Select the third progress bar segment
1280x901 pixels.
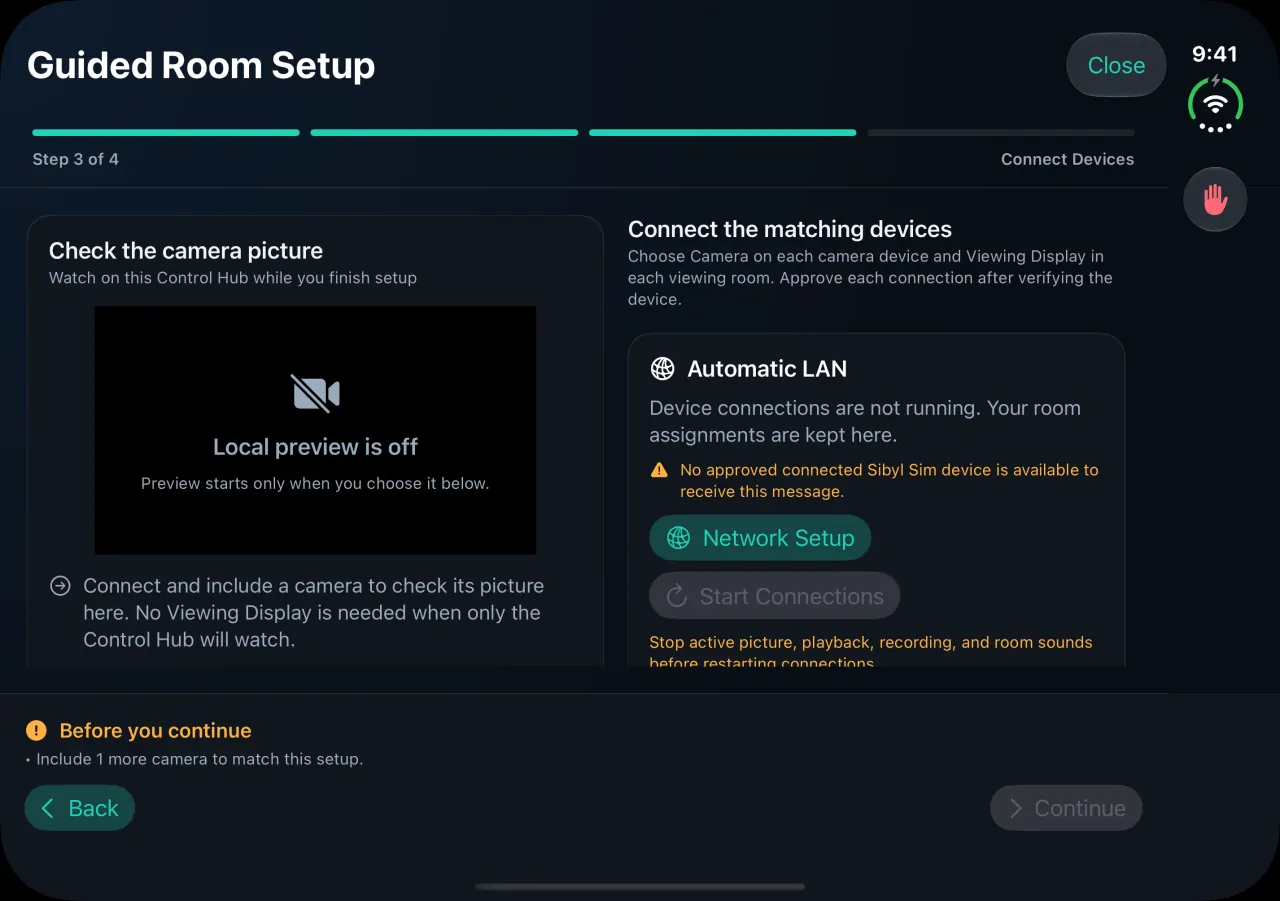(723, 132)
